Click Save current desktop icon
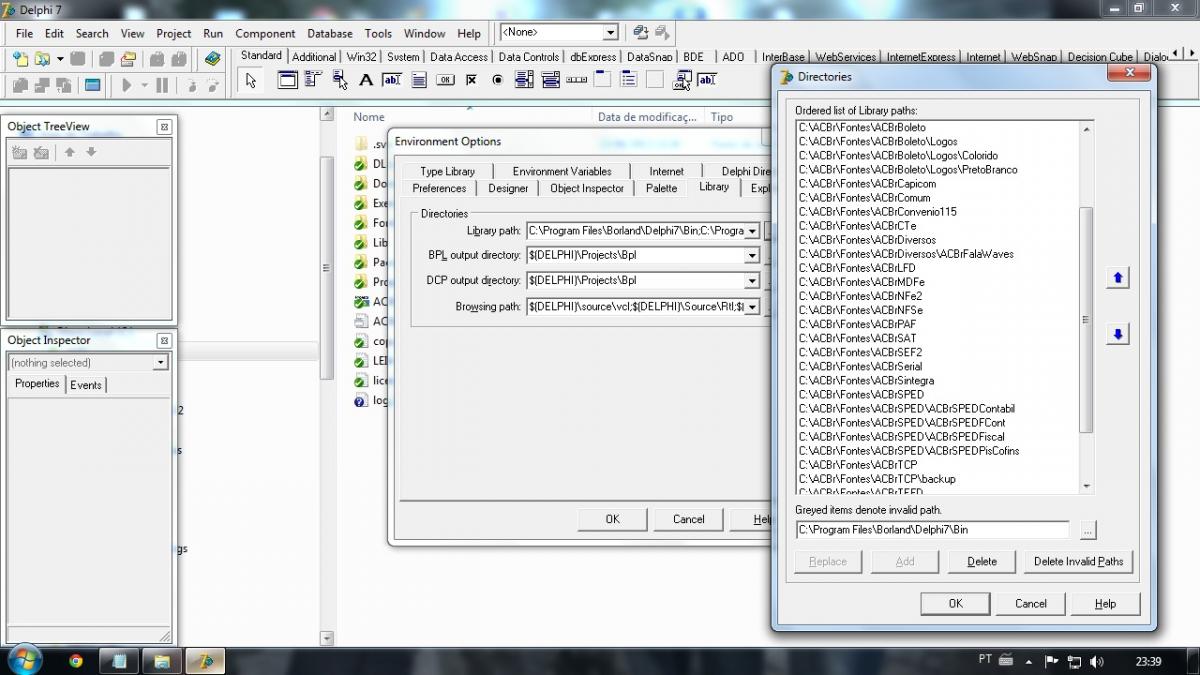Screen dimensions: 1200x675 click(x=641, y=33)
